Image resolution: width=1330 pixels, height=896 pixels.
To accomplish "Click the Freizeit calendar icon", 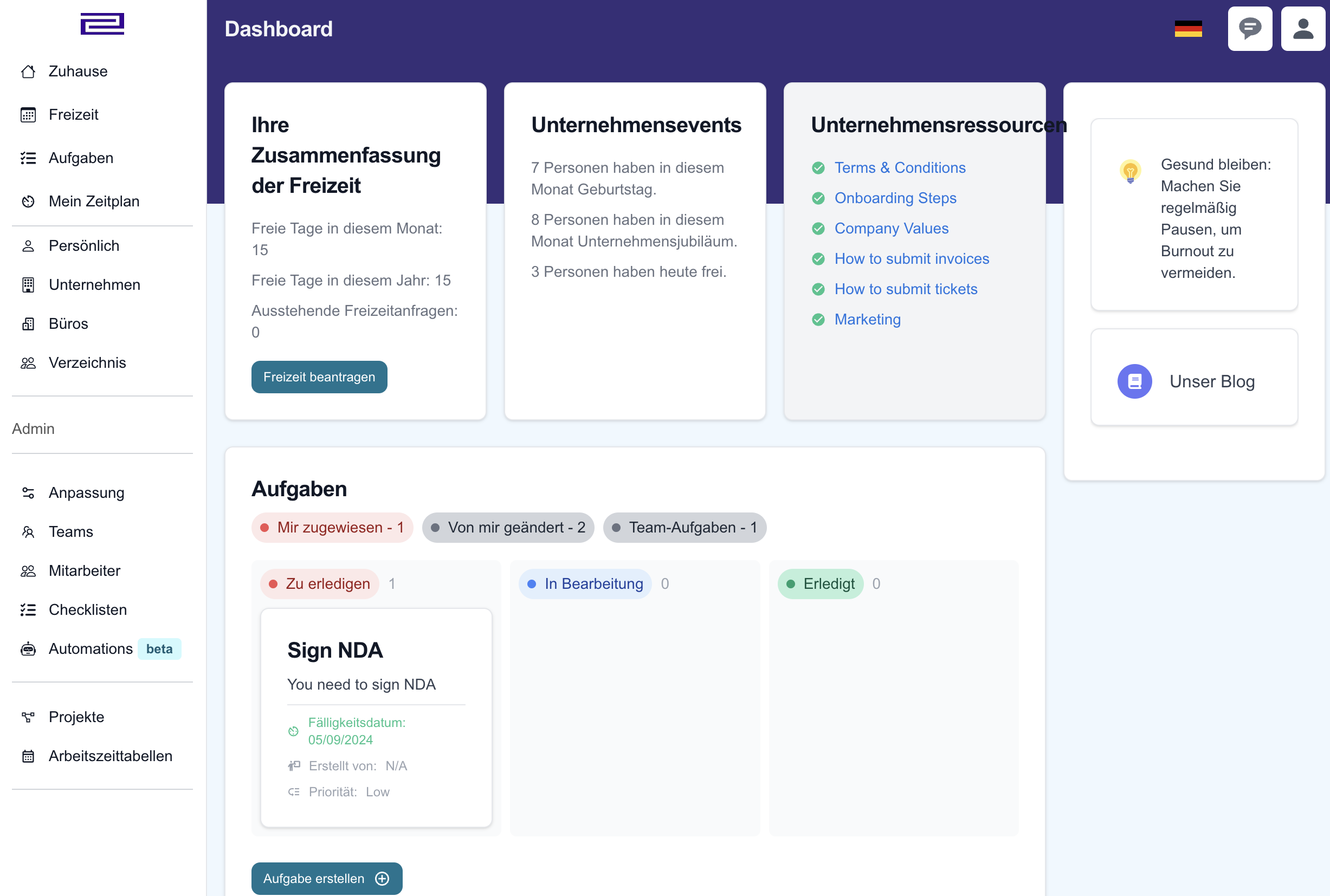I will (x=28, y=115).
